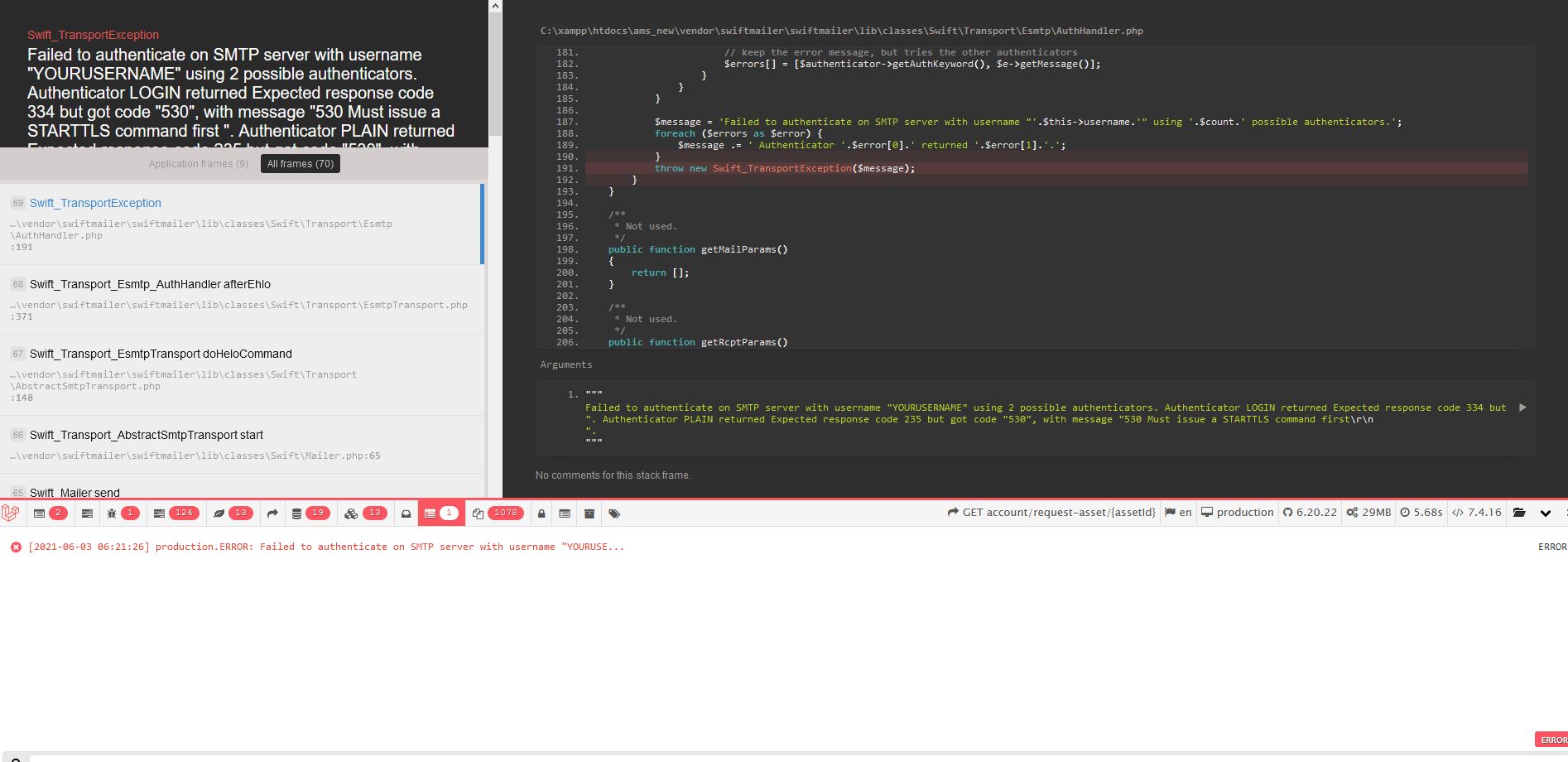Expand the truncated exception argument text
This screenshot has width=1568, height=762.
pos(1522,407)
